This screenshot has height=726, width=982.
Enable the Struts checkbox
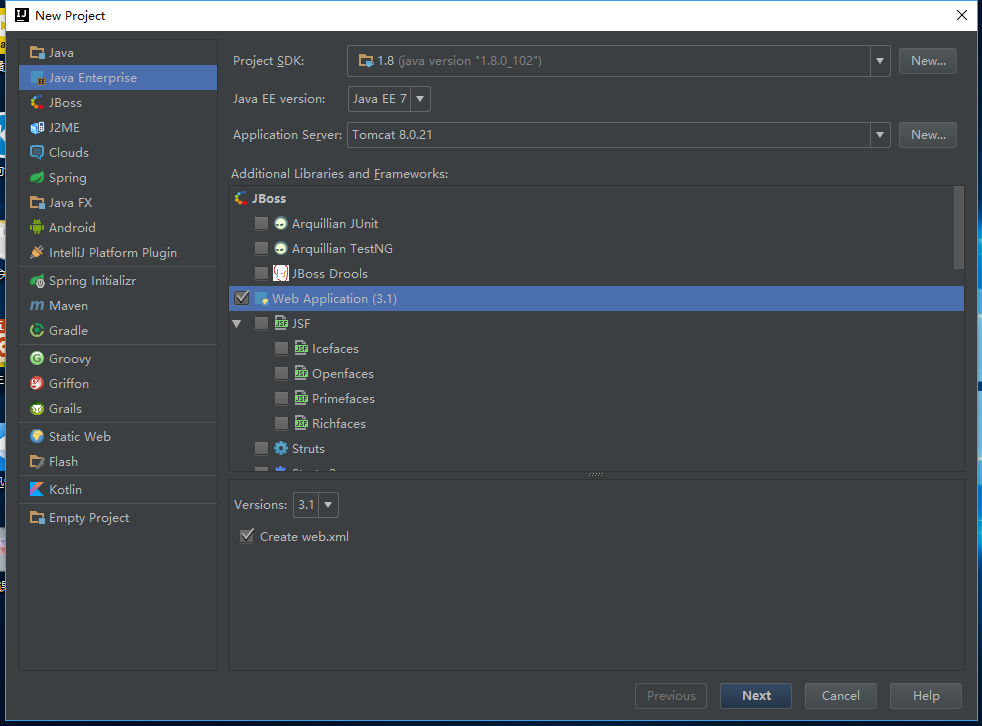tap(261, 449)
